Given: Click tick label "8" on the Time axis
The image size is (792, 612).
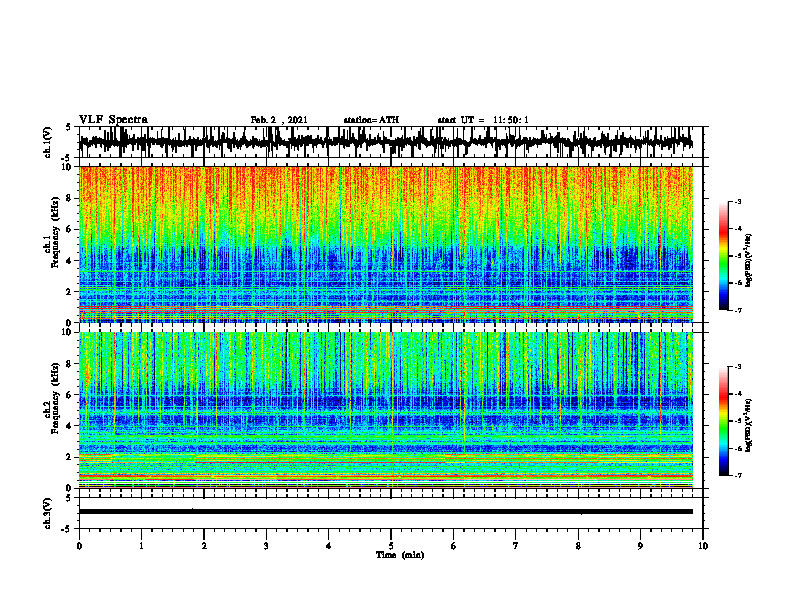Looking at the screenshot, I should click(x=578, y=546).
